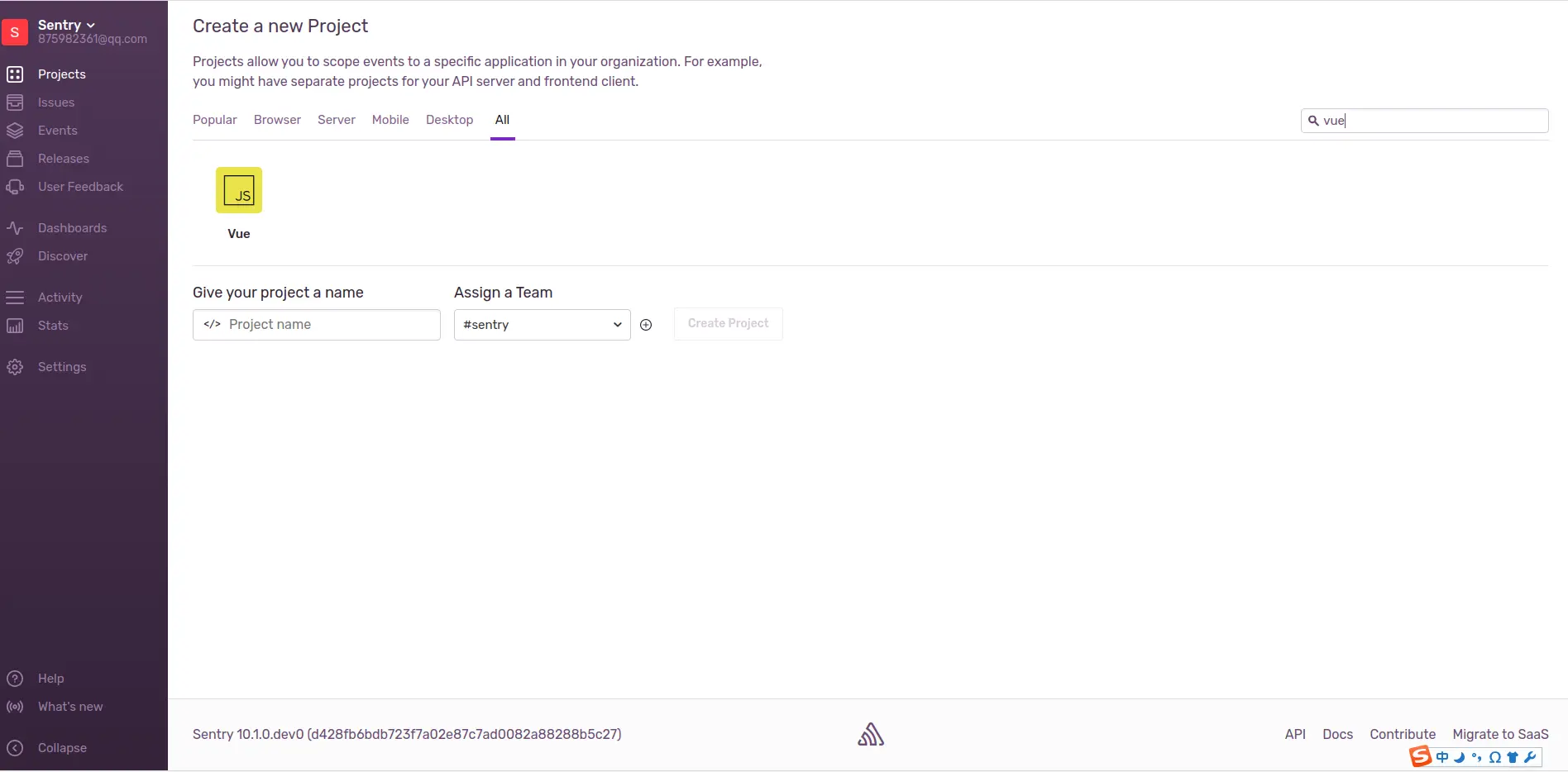Click the Sentry 10.1.0.dev0 version text
The width and height of the screenshot is (1568, 772).
point(407,734)
